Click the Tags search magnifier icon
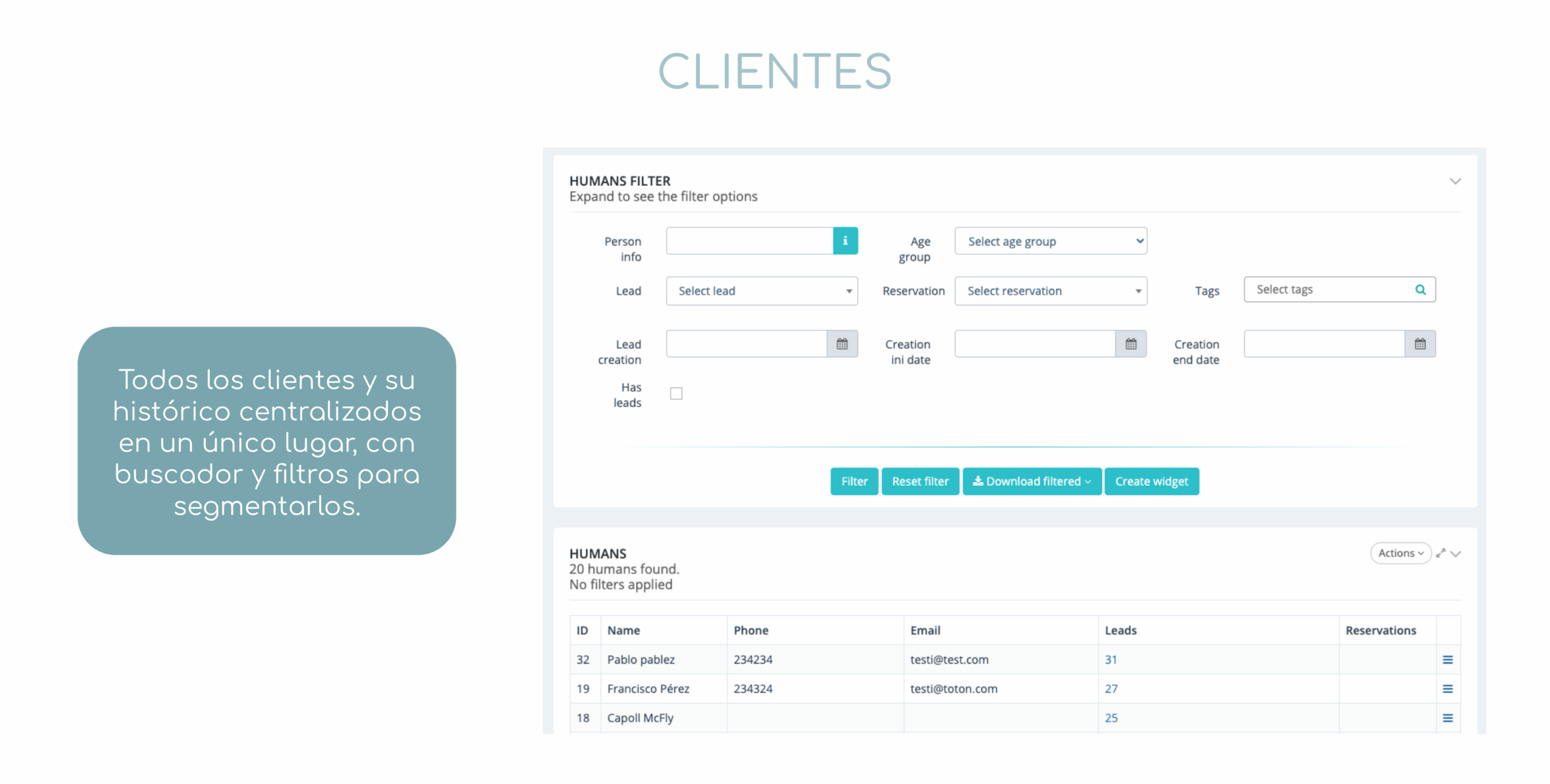This screenshot has width=1550, height=784. point(1420,289)
